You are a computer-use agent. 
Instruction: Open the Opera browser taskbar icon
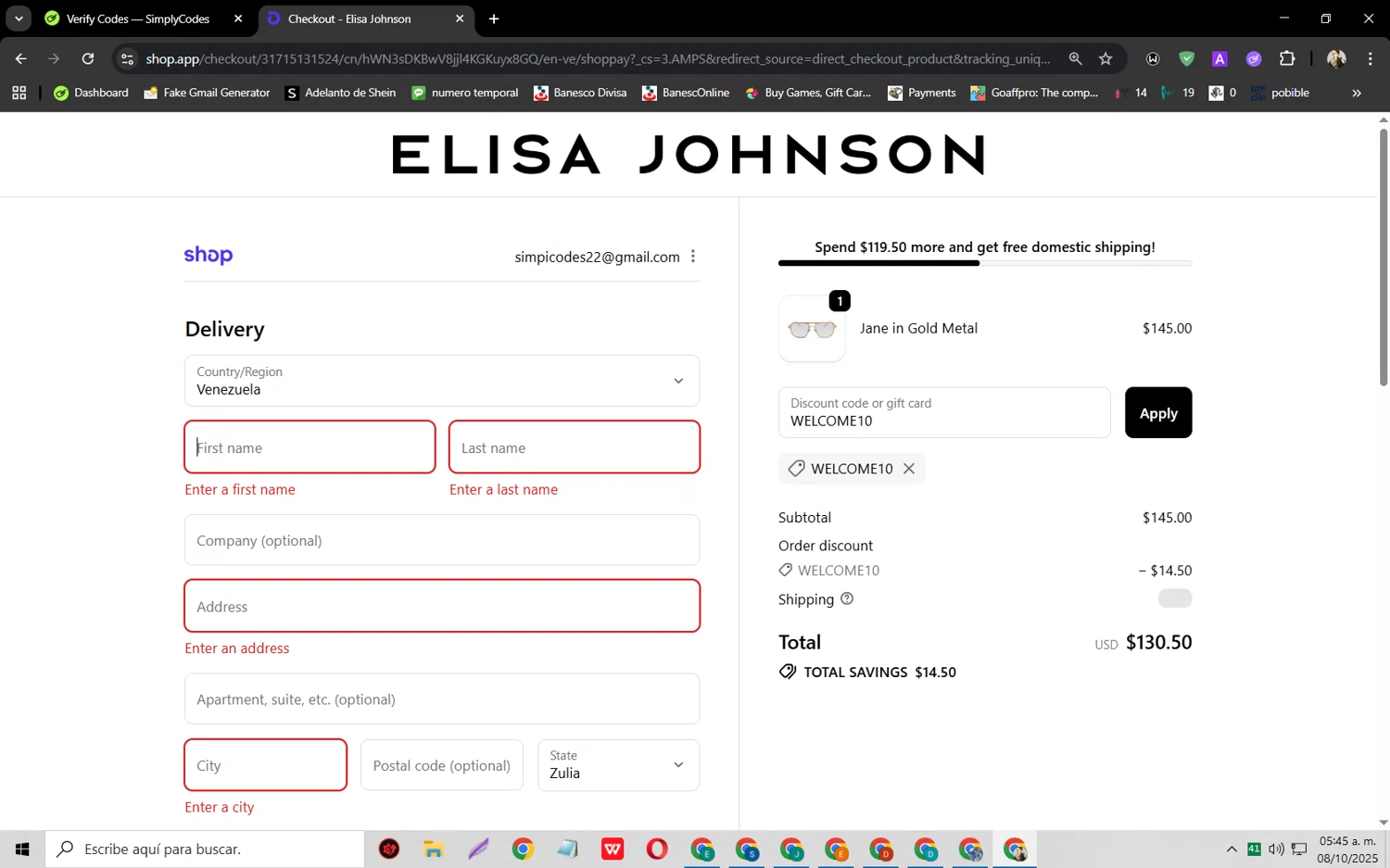(657, 849)
